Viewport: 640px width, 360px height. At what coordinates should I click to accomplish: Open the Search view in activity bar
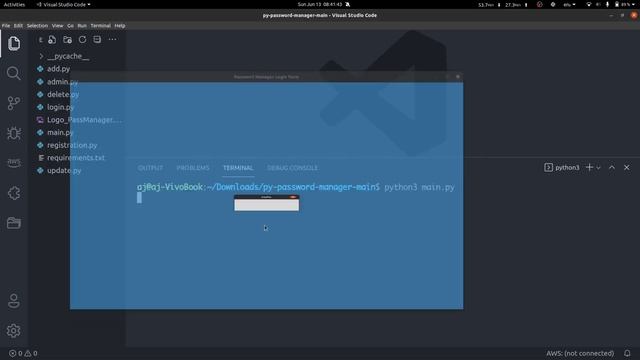14,73
